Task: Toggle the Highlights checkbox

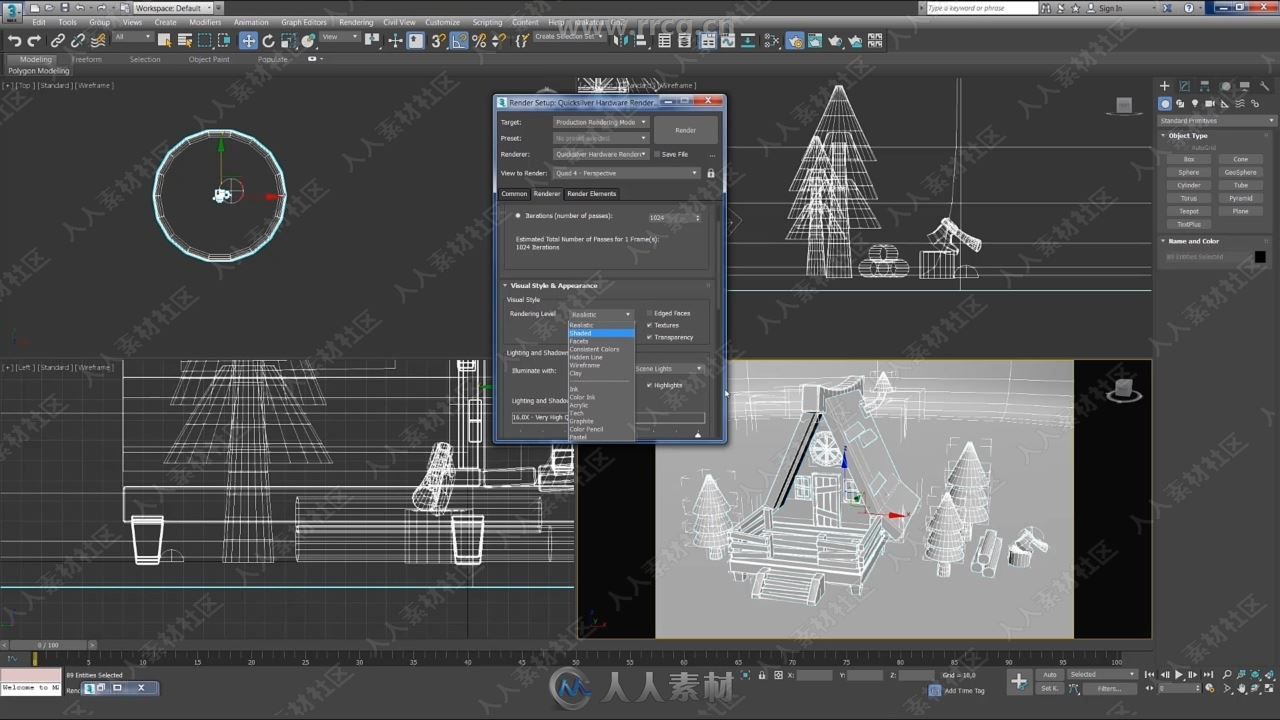Action: point(650,385)
